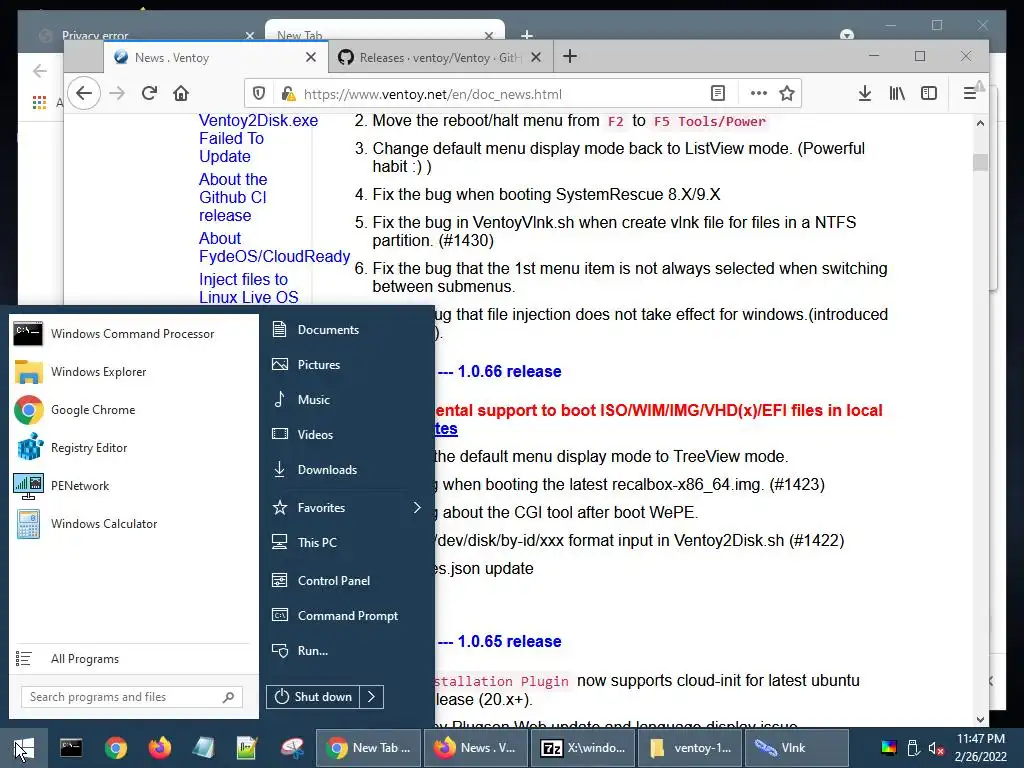Switch to News Ventoy Firefox taskbar button
This screenshot has width=1024, height=768.
[x=477, y=748]
